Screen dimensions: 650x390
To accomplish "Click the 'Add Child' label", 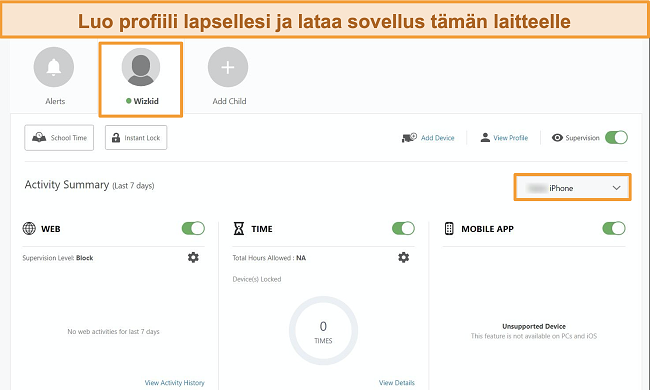I will click(x=229, y=101).
